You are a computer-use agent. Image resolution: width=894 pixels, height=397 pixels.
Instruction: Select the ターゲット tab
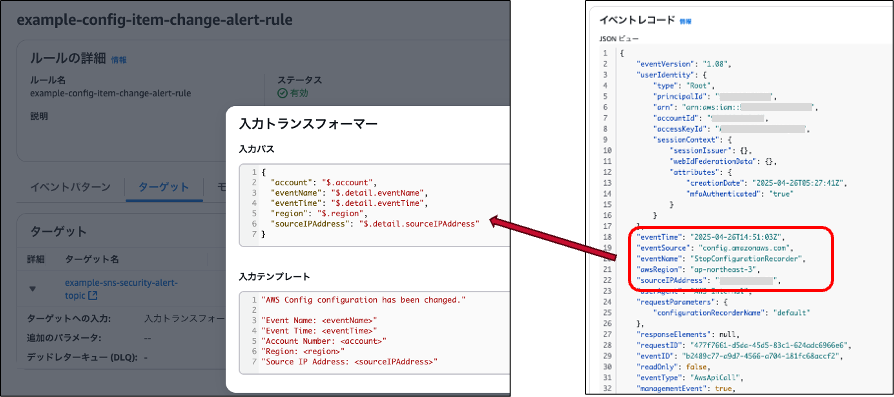point(164,187)
